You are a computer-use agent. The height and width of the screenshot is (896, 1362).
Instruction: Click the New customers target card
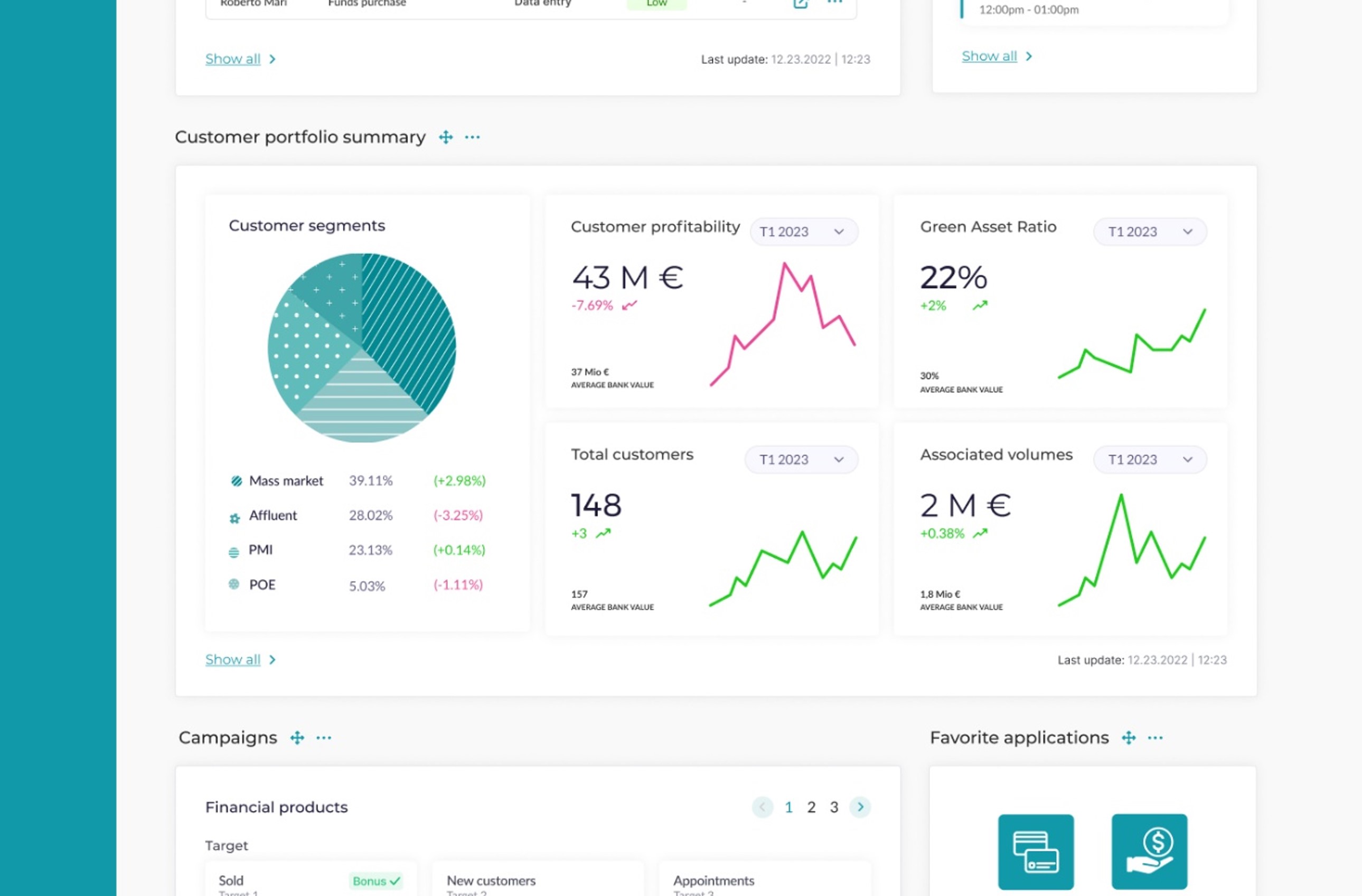[x=538, y=878]
